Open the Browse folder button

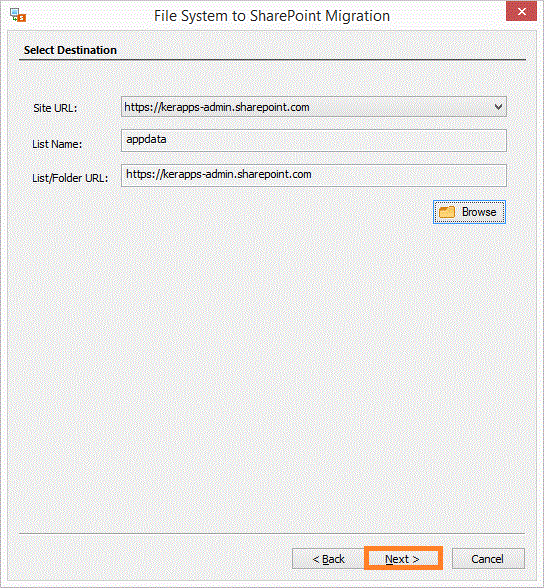[469, 212]
